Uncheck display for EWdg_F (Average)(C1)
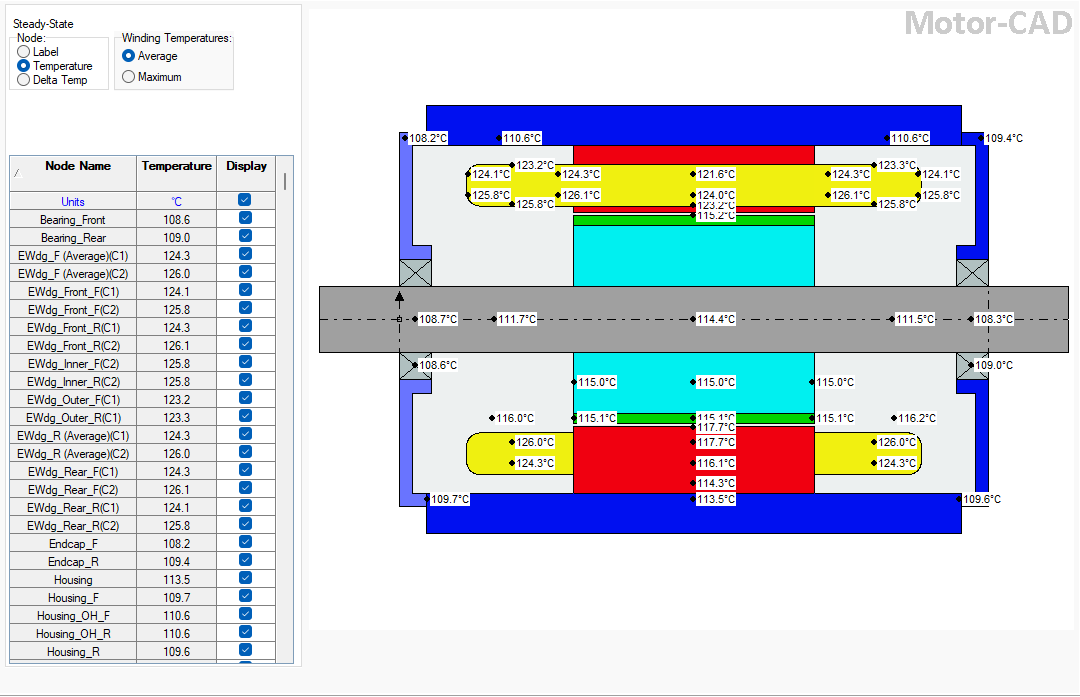This screenshot has height=697, width=1080. point(245,253)
